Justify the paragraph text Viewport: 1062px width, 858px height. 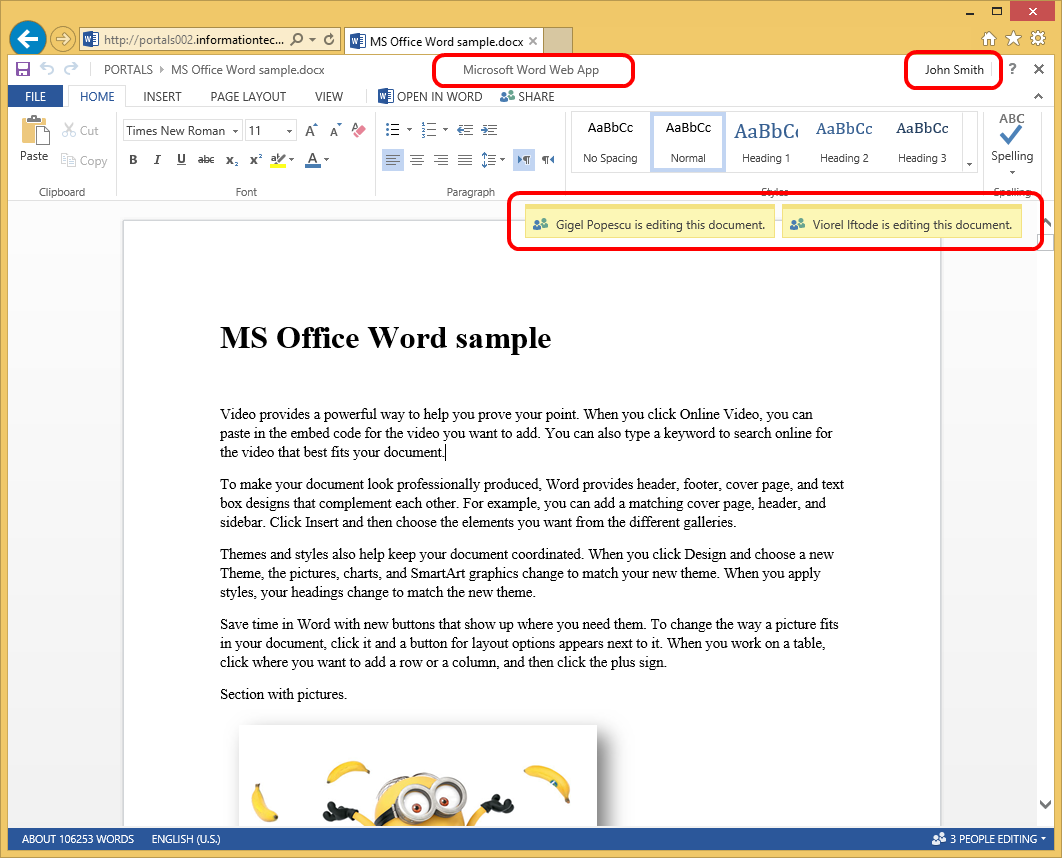tap(465, 160)
